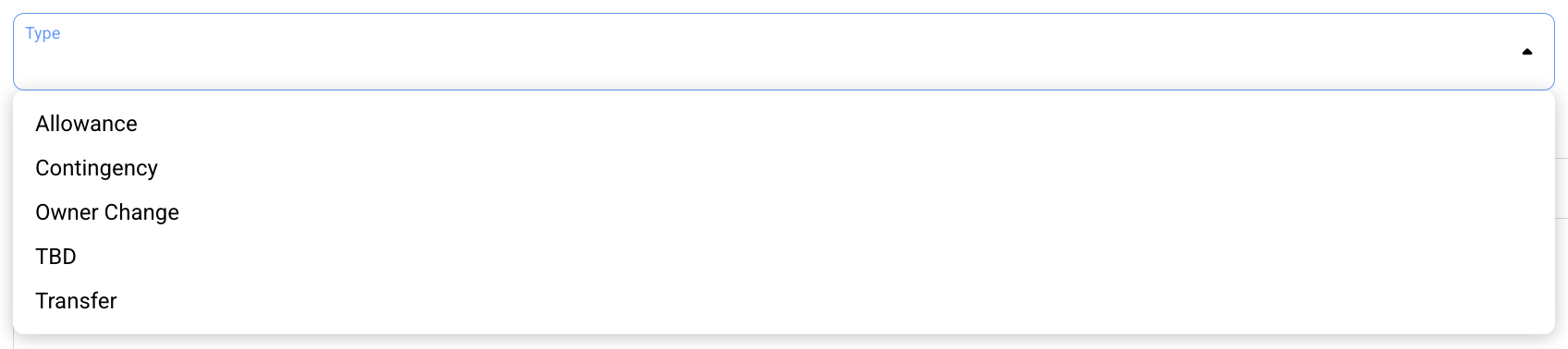Viewport: 1568px width, 349px height.
Task: Click the option listed below Allowance
Action: click(x=784, y=168)
